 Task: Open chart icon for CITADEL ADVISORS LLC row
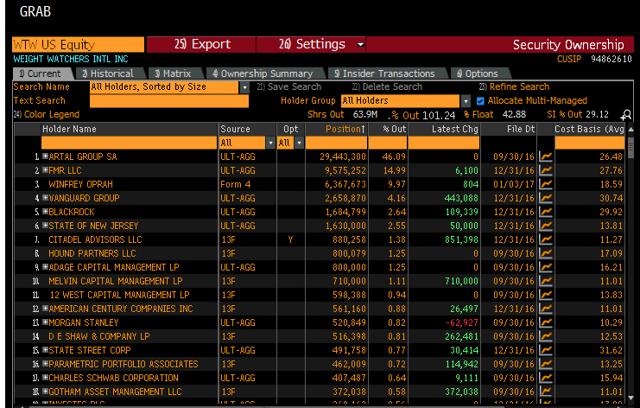pyautogui.click(x=546, y=239)
